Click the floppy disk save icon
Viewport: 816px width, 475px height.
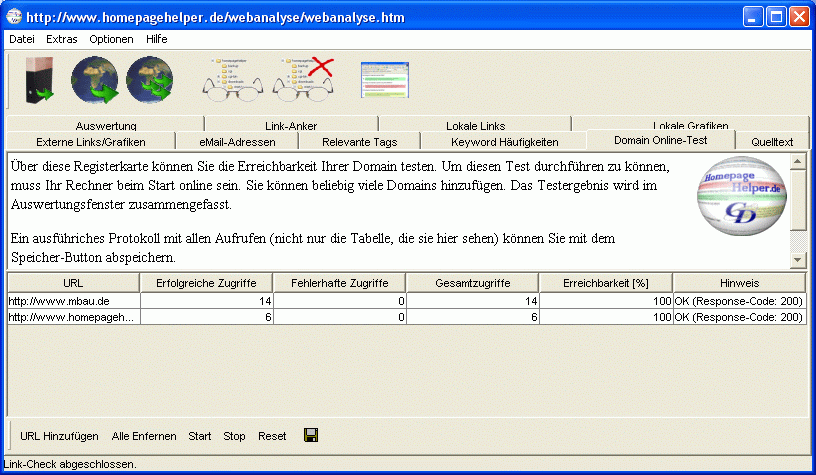coord(311,436)
